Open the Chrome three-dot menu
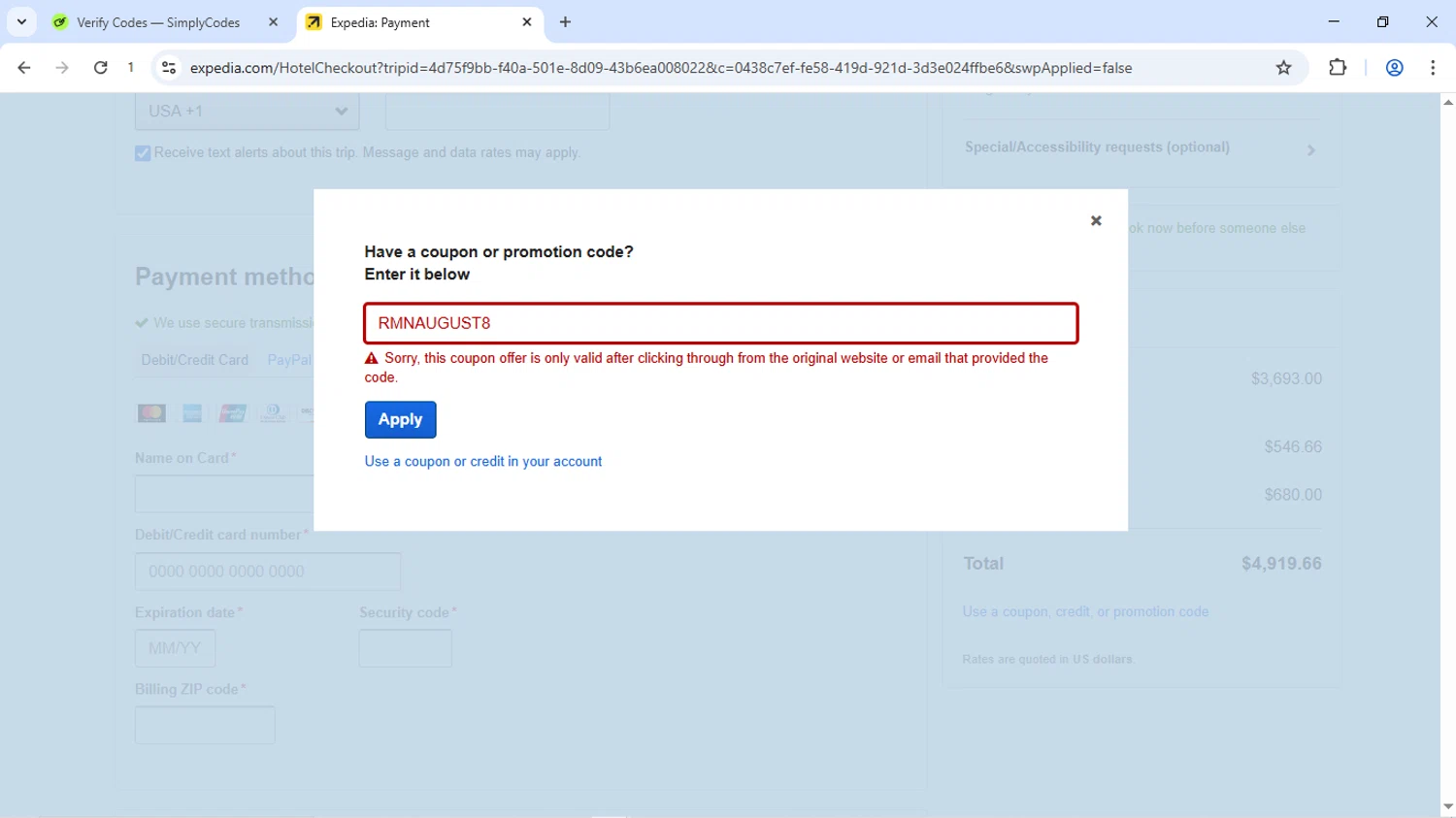This screenshot has height=818, width=1456. coord(1433,68)
